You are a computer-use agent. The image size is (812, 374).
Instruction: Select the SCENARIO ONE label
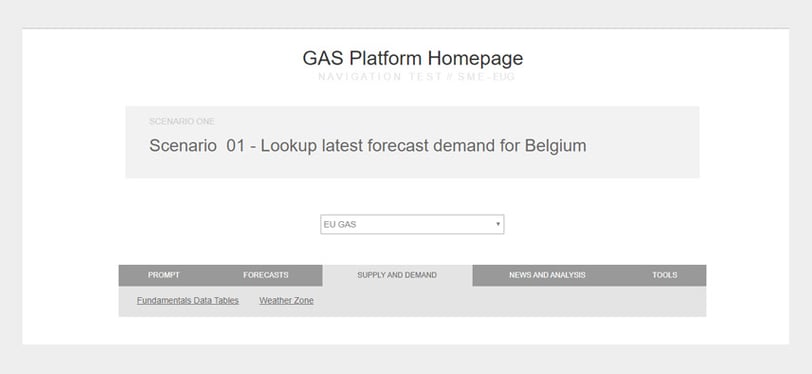(x=182, y=121)
